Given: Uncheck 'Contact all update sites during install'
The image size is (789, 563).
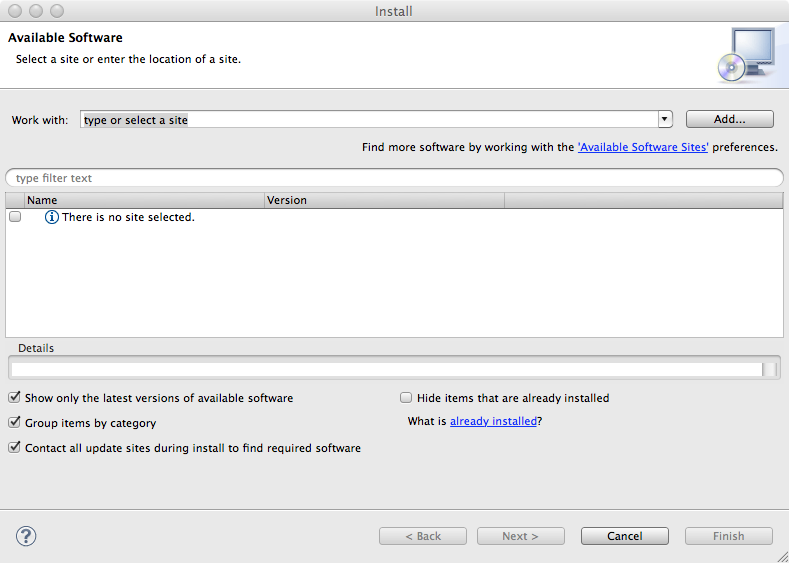Looking at the screenshot, I should point(14,448).
